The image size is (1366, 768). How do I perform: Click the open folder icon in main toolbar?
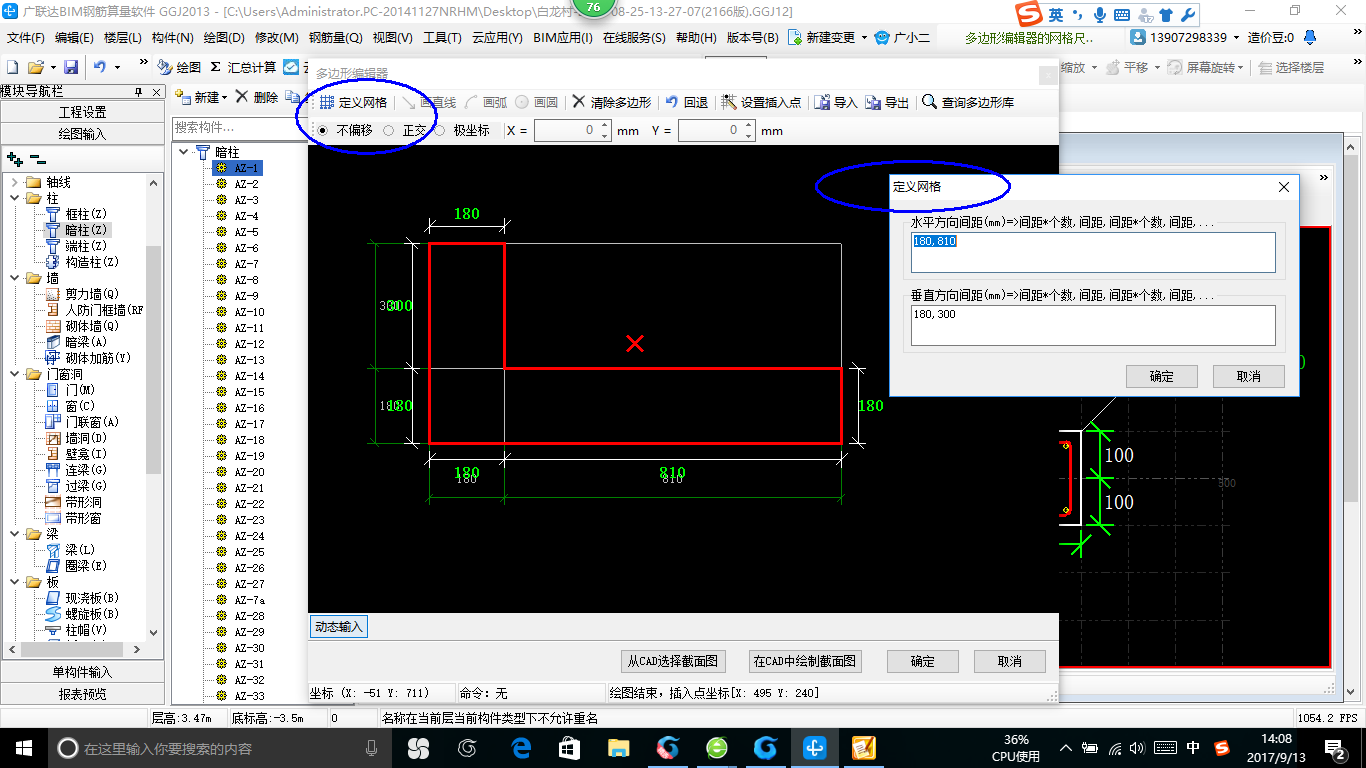click(35, 67)
